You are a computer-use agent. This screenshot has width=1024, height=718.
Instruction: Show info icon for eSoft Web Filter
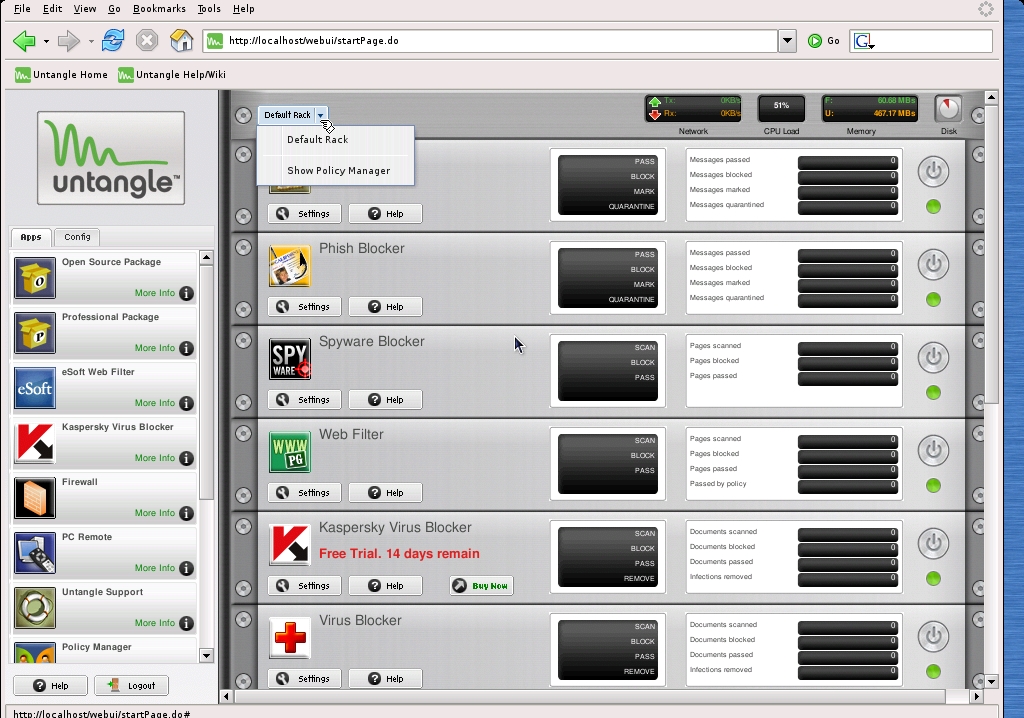tap(187, 403)
